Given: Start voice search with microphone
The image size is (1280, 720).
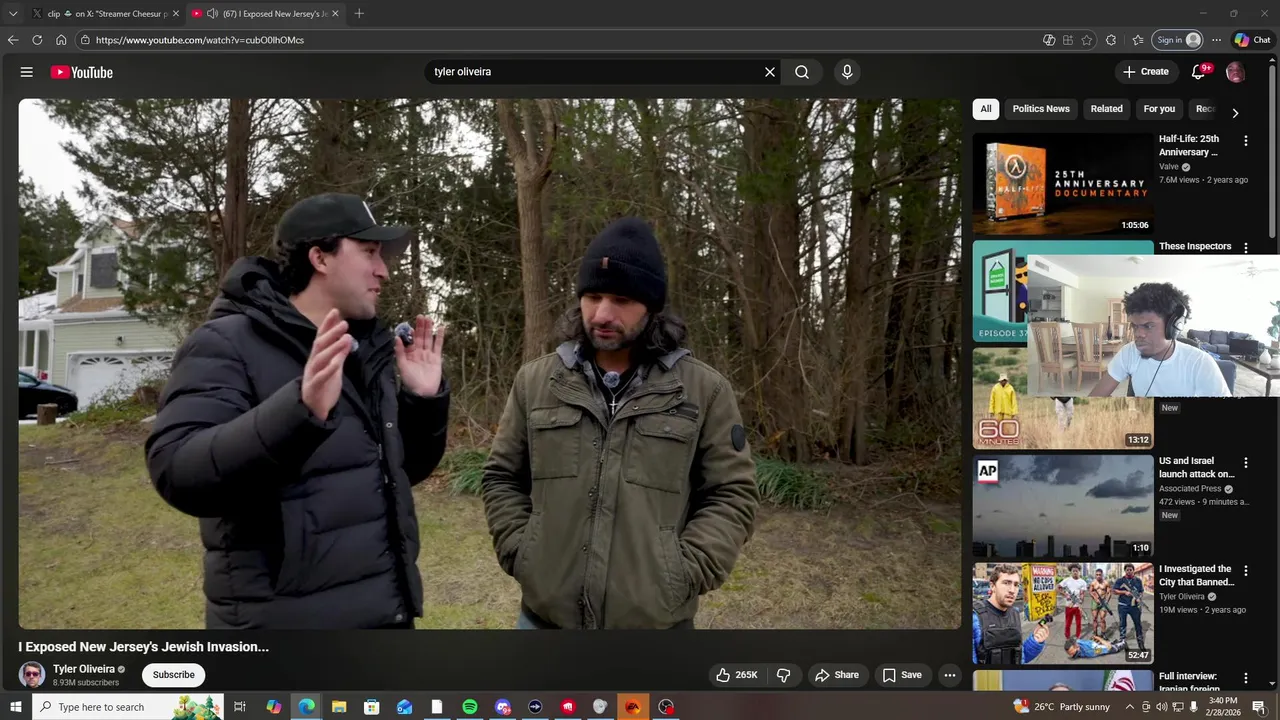Looking at the screenshot, I should 847,72.
